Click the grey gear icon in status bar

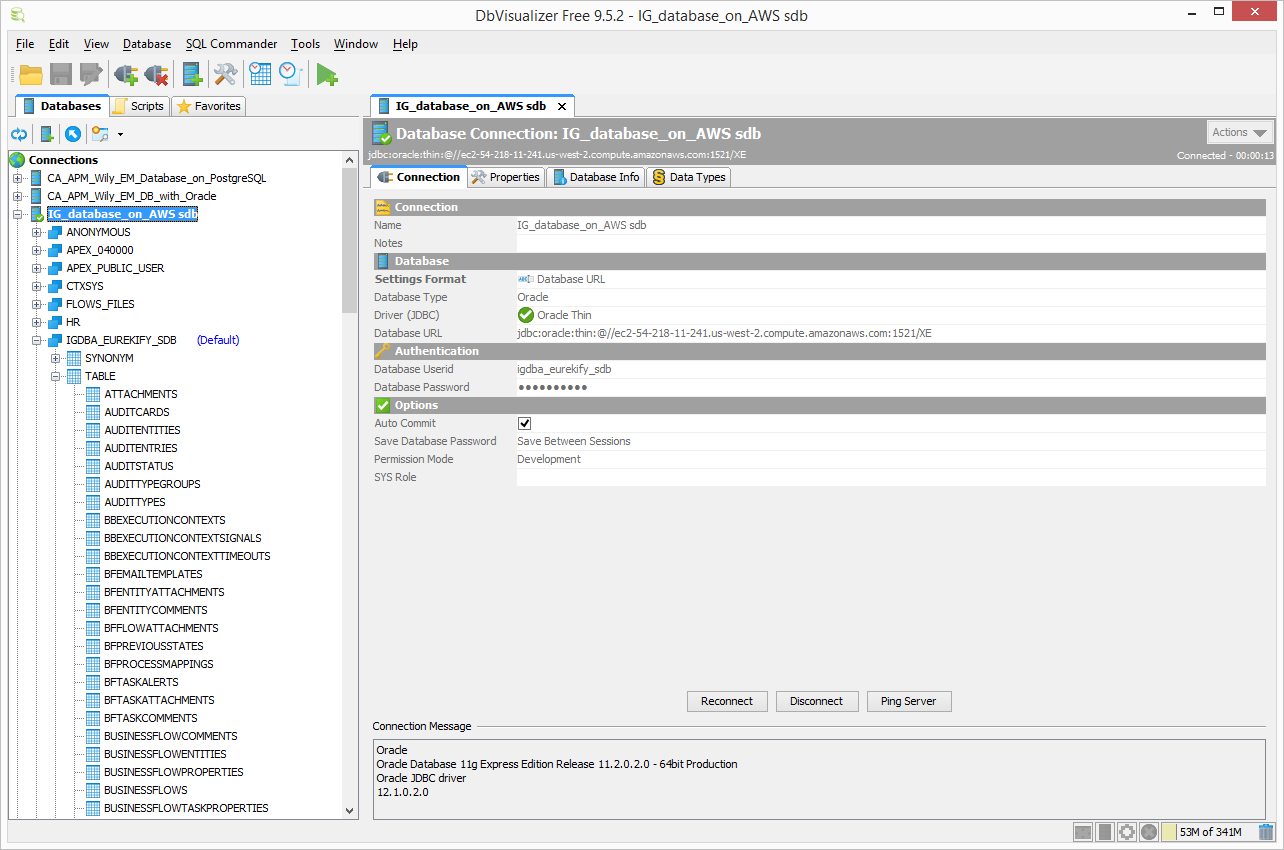click(x=1127, y=831)
